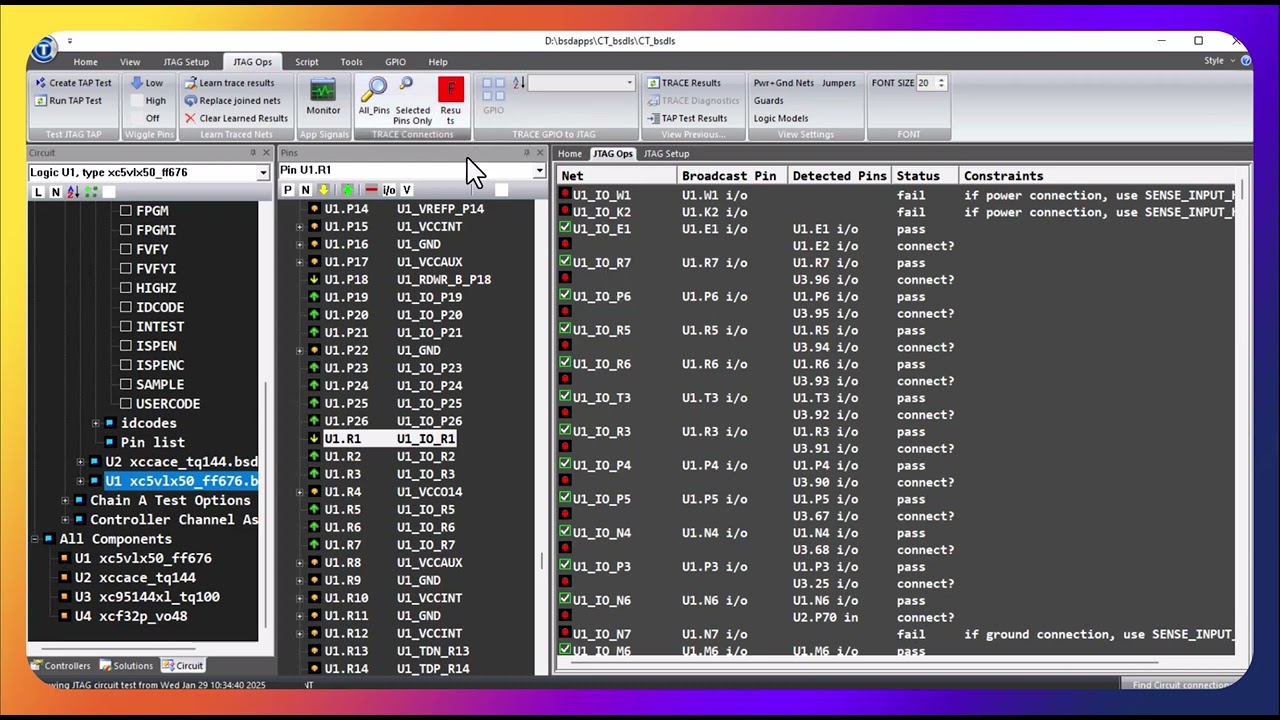This screenshot has width=1280, height=720.
Task: Expand Chain A Test Options node
Action: (x=65, y=500)
